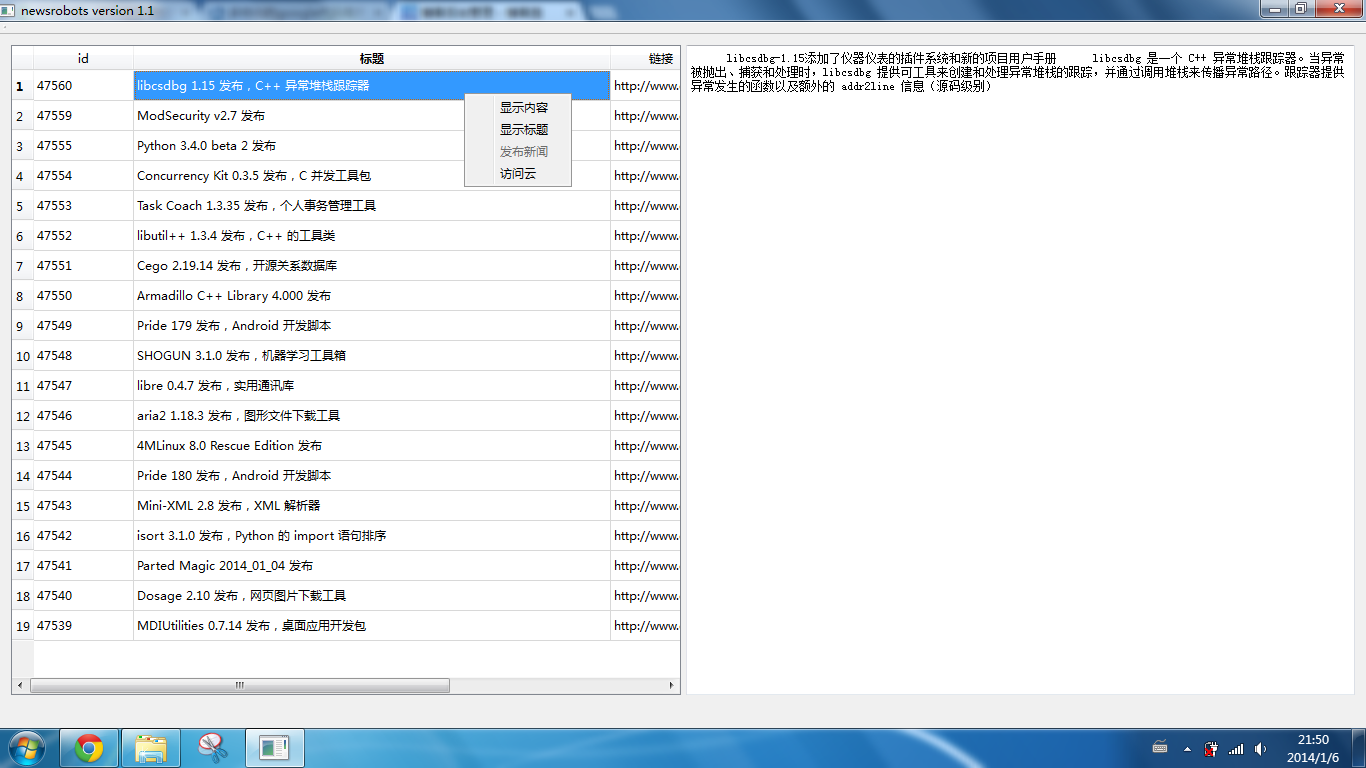The height and width of the screenshot is (768, 1366).
Task: Click the horizontal scrollbar right arrow
Action: 671,685
